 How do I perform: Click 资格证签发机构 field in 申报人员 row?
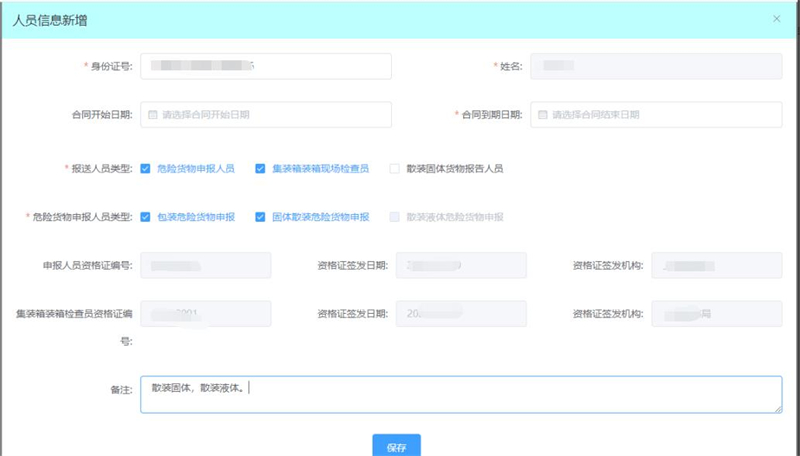(x=716, y=265)
